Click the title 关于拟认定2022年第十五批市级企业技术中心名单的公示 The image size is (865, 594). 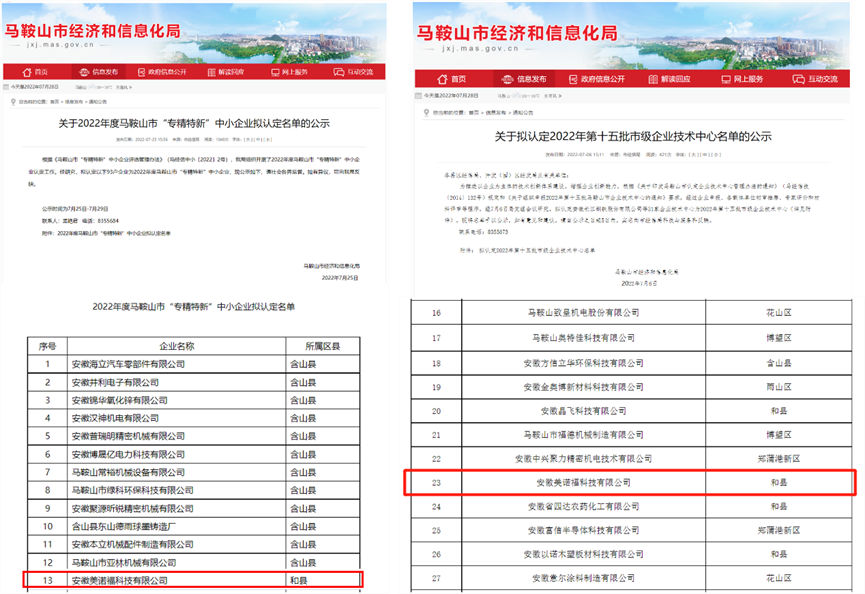633,136
